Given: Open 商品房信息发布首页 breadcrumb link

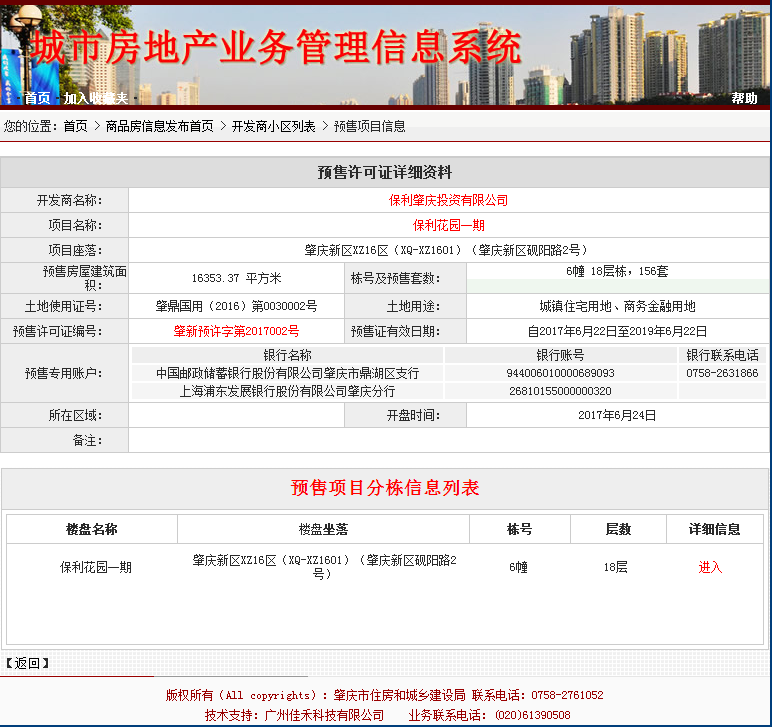Looking at the screenshot, I should (x=159, y=126).
